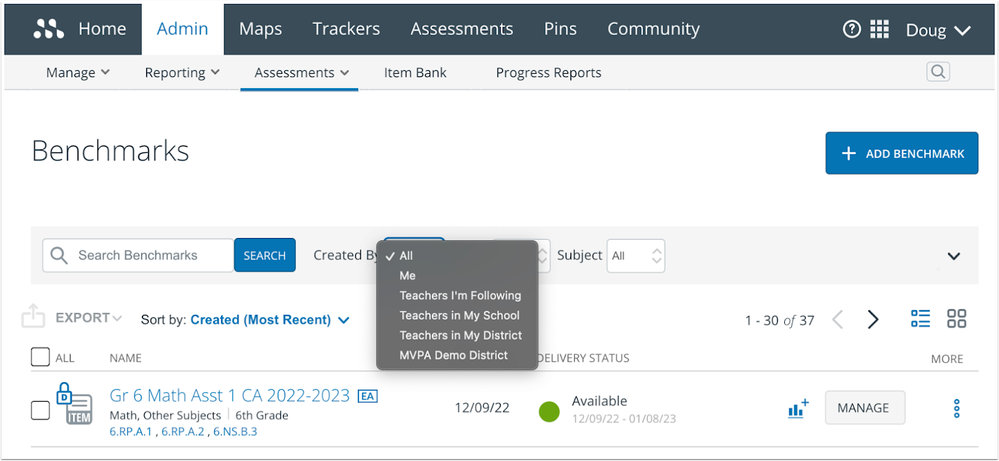Switch to list view layout
This screenshot has height=461, width=999.
tap(921, 319)
